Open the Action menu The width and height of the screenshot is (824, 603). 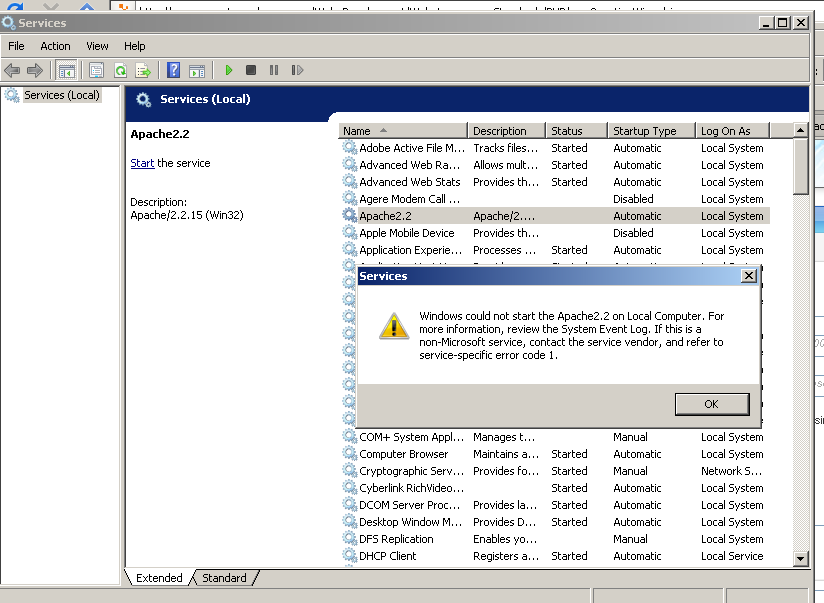point(55,46)
